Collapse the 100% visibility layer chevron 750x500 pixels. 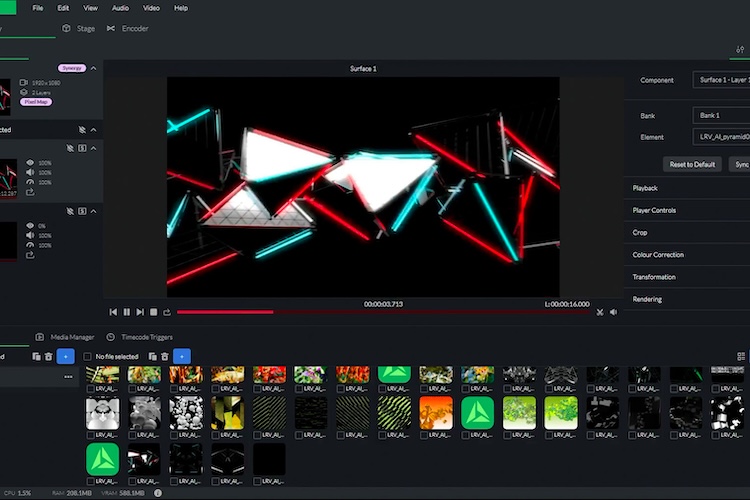94,148
